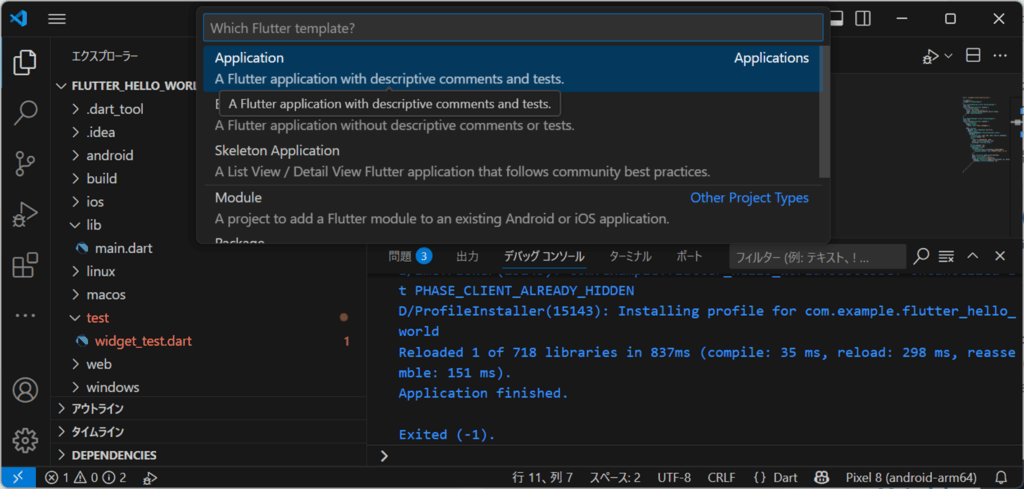This screenshot has width=1024, height=489.
Task: Click the 行 11、列 7 cursor position
Action: click(x=542, y=478)
